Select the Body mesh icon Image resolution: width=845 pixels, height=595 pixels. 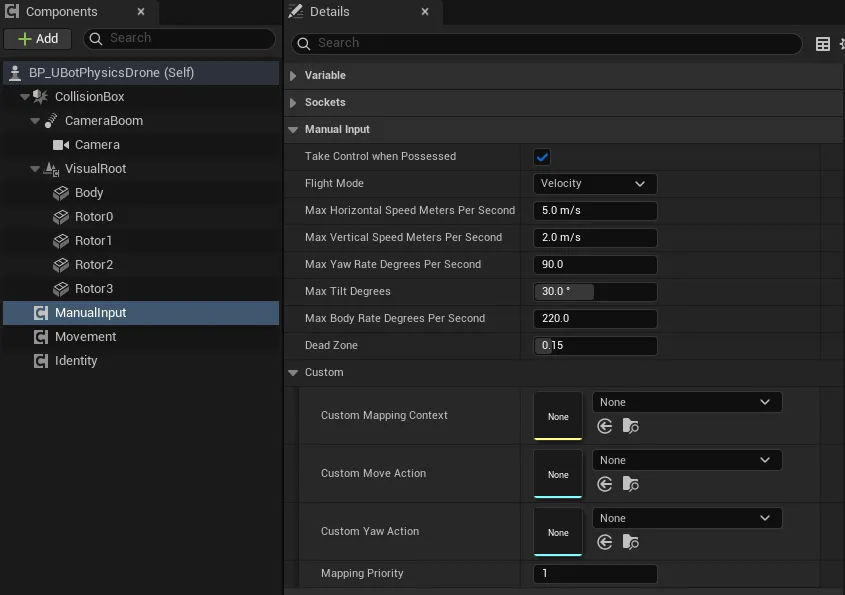click(61, 193)
